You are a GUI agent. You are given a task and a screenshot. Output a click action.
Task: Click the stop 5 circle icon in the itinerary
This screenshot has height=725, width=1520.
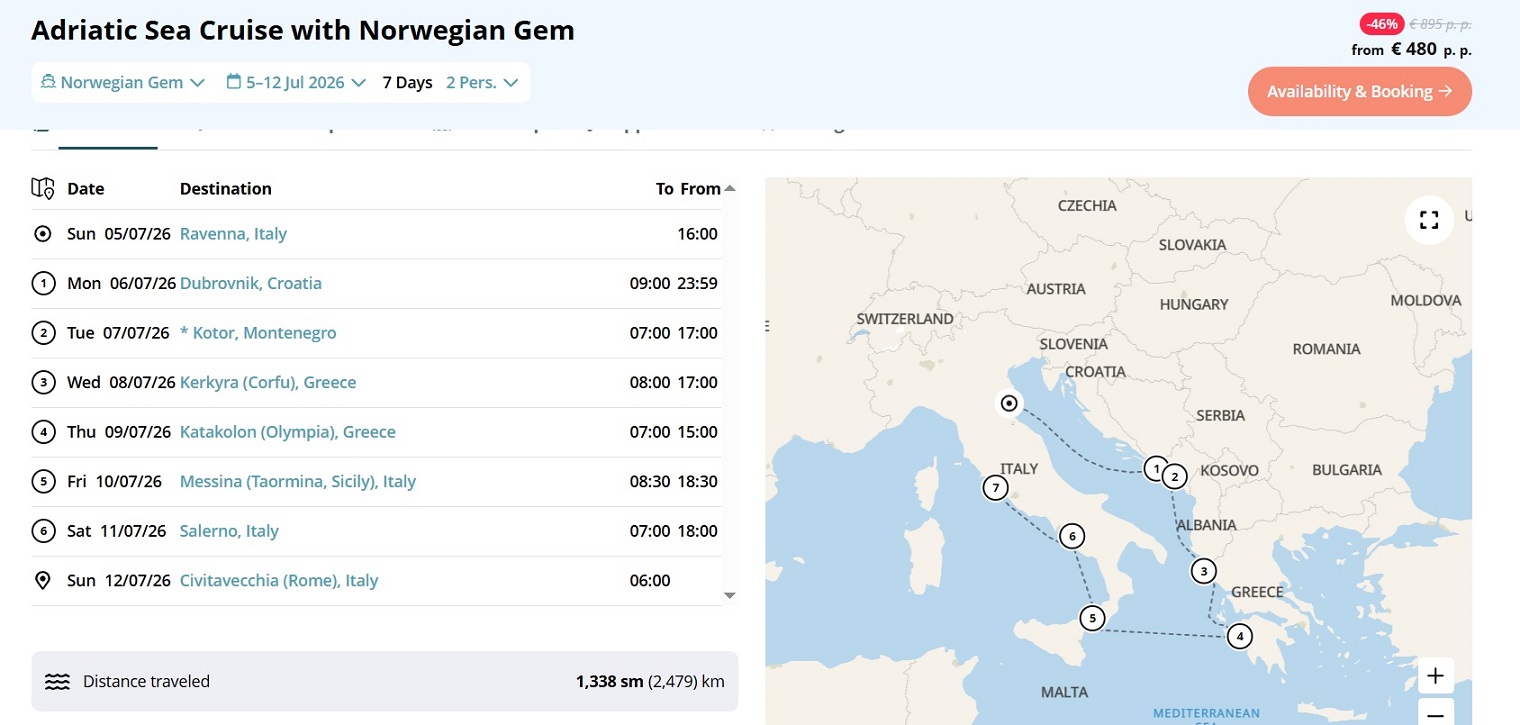coord(42,481)
